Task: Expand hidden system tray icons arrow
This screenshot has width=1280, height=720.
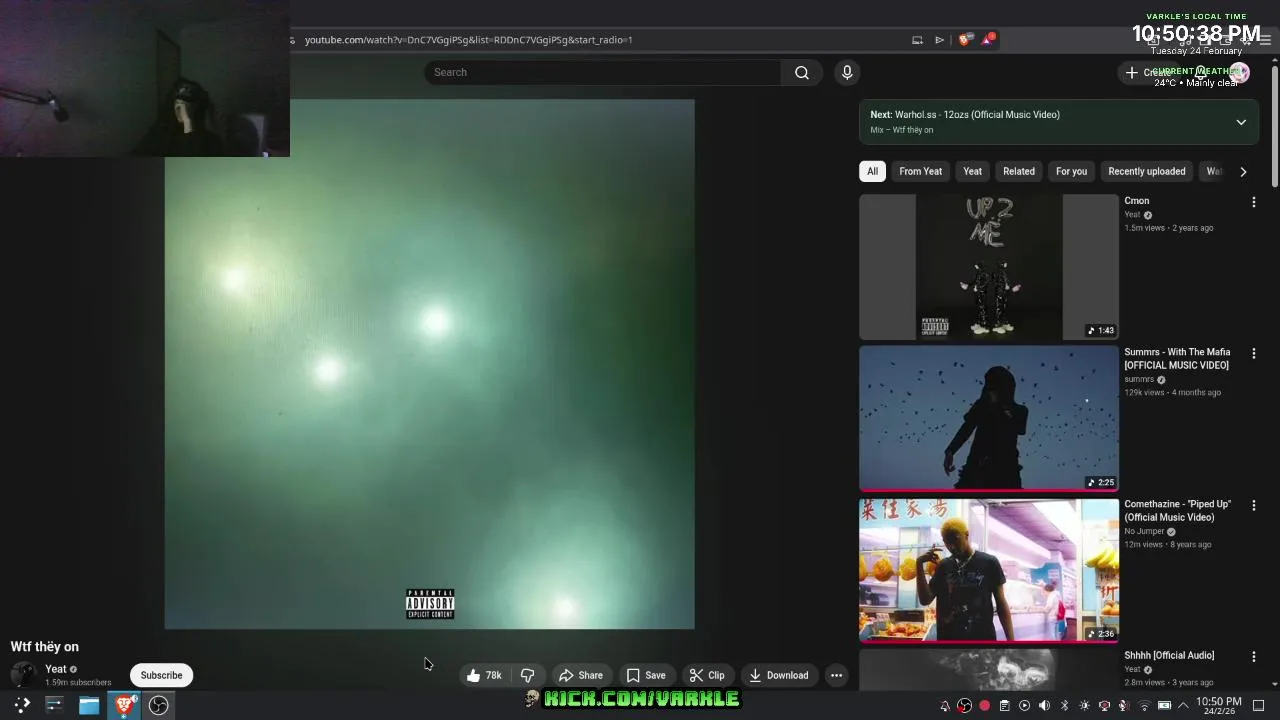Action: coord(1182,706)
